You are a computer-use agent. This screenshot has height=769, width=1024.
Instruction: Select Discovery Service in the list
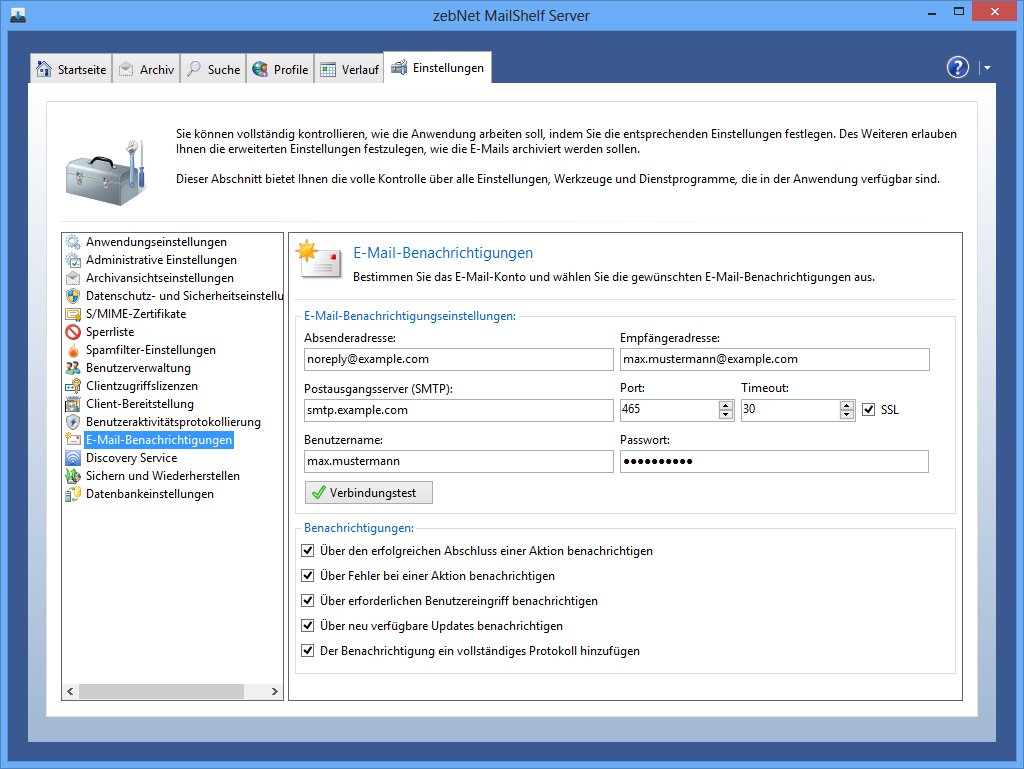(131, 458)
